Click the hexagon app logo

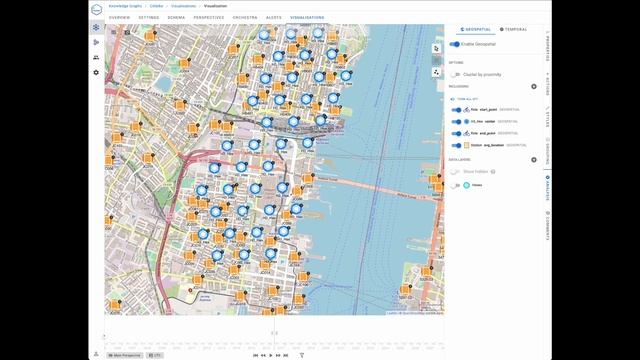[96, 9]
